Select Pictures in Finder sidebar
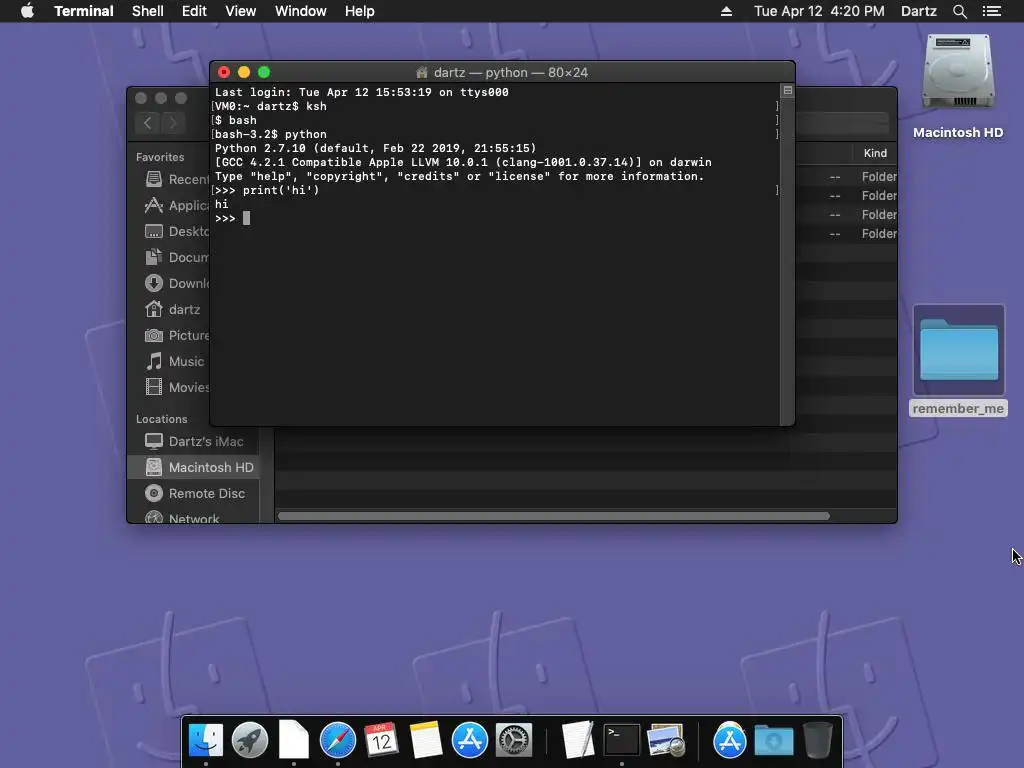This screenshot has height=768, width=1024. (176, 336)
